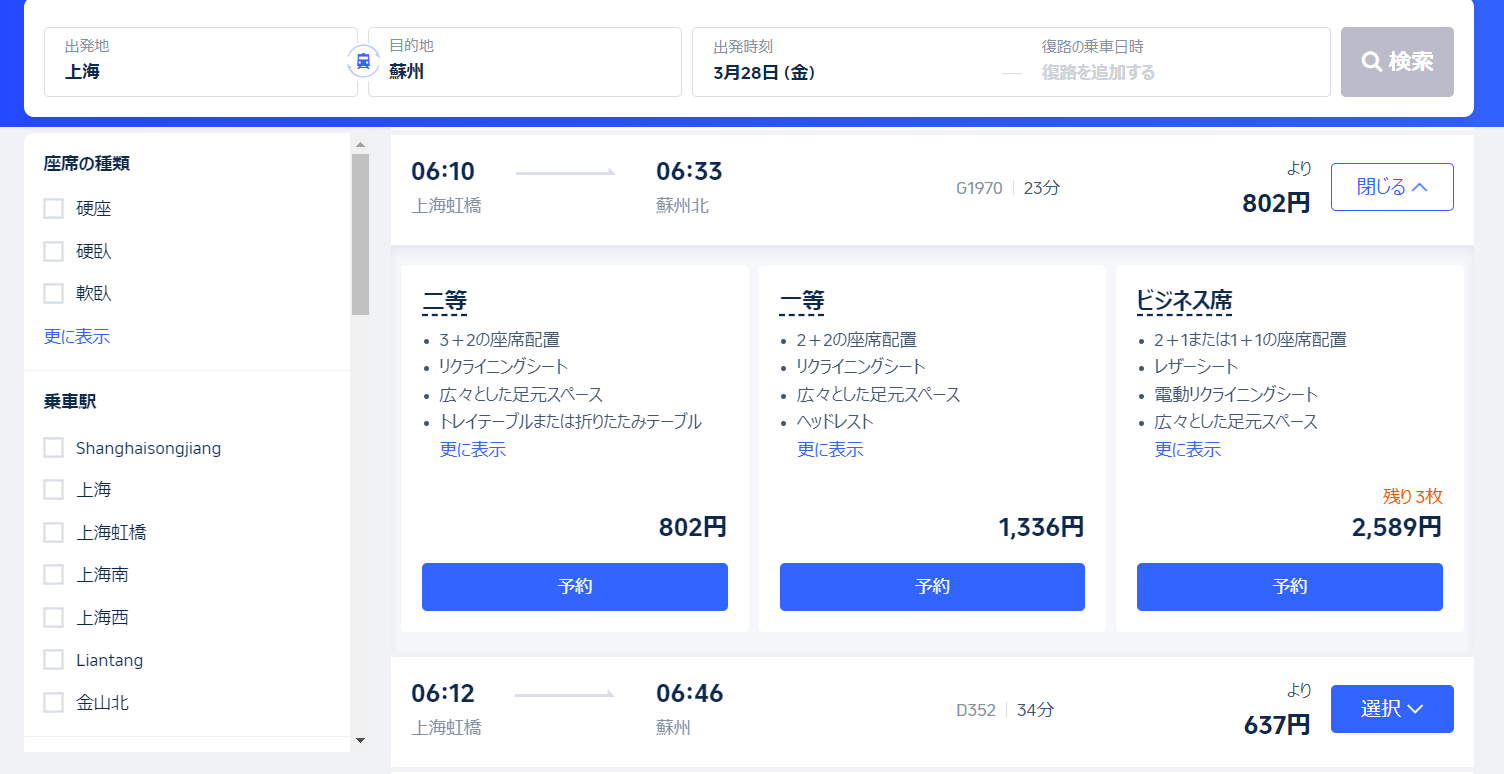Select the Shanghaisongjiang station checkbox
This screenshot has width=1504, height=774.
click(53, 447)
